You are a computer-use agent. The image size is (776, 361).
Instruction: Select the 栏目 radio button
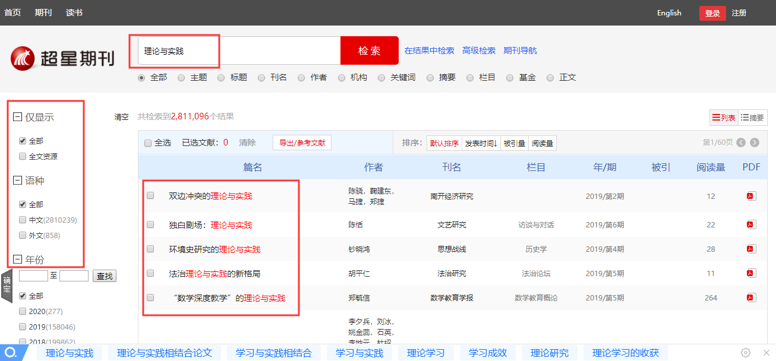click(x=469, y=78)
